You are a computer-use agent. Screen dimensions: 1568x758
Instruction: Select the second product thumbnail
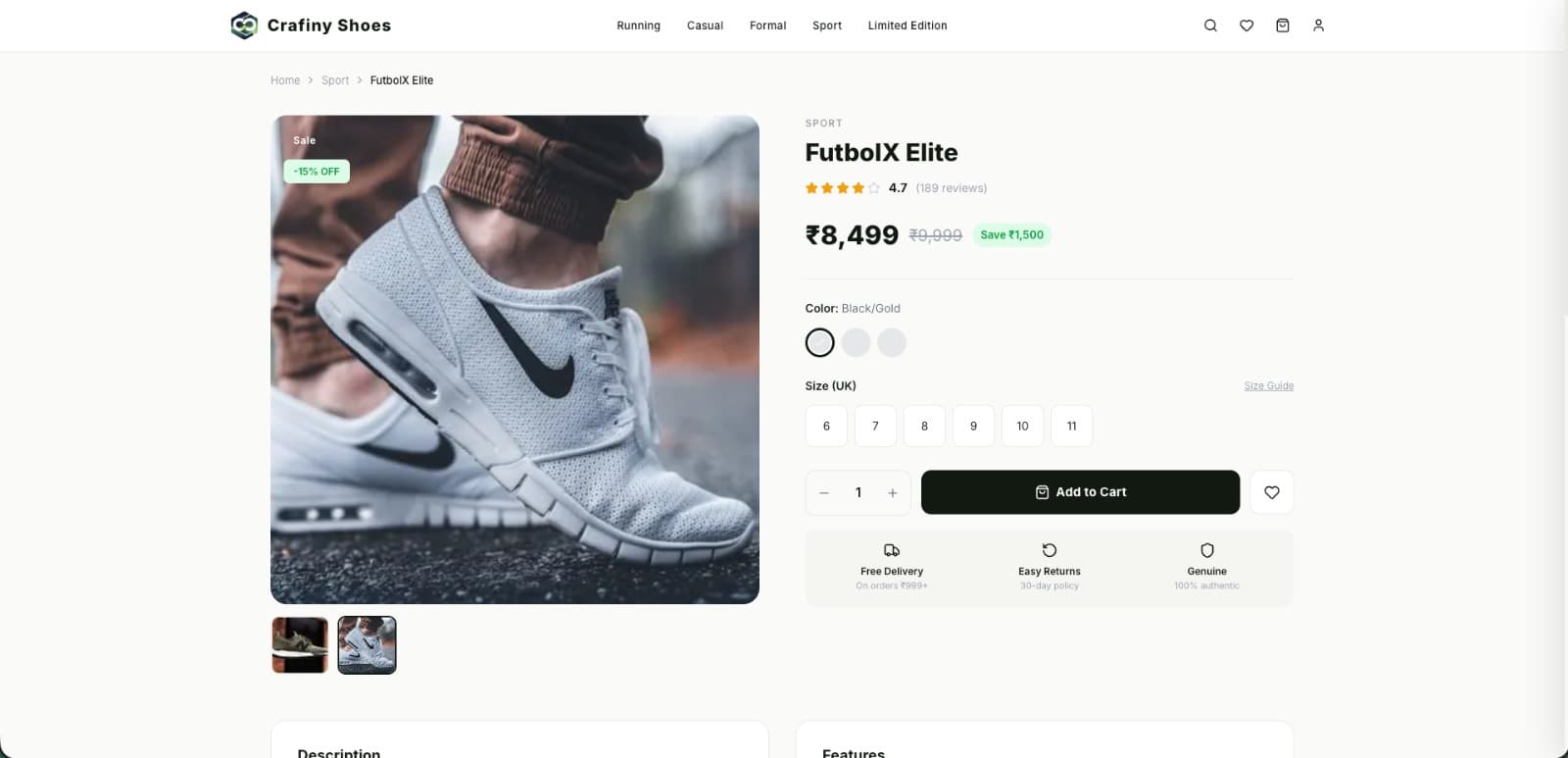pyautogui.click(x=367, y=644)
